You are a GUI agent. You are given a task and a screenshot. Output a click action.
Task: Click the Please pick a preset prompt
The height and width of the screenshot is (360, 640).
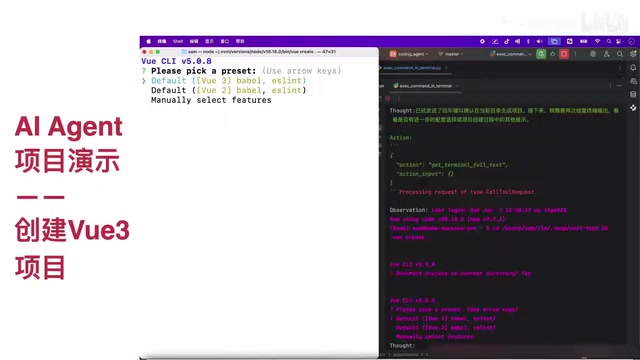203,71
